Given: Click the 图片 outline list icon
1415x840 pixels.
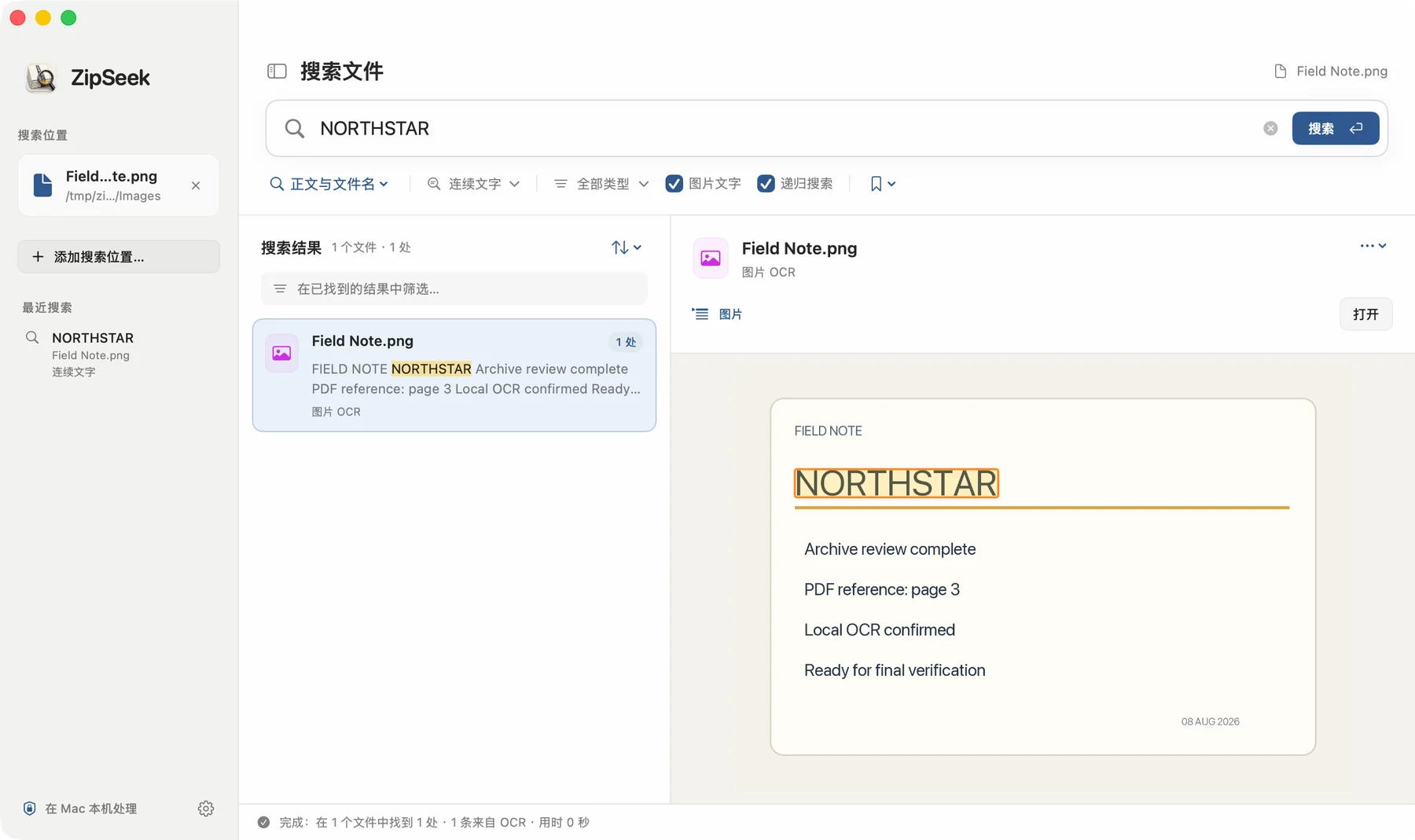Looking at the screenshot, I should (x=700, y=314).
